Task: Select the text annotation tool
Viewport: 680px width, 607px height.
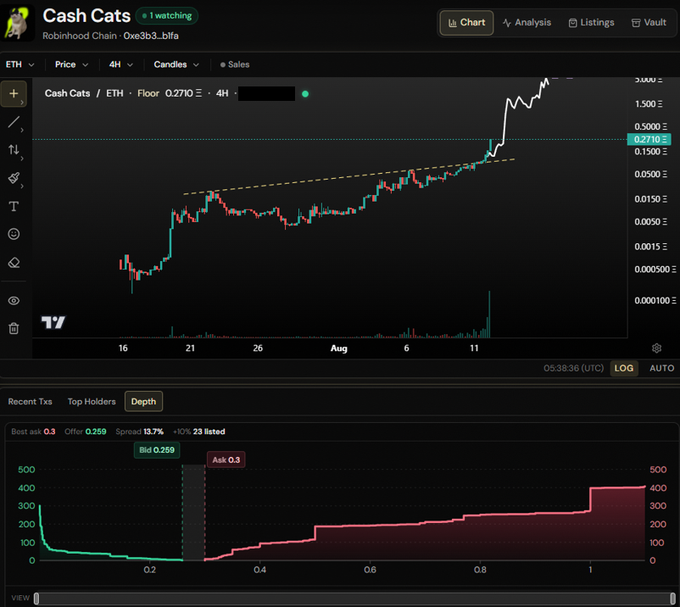Action: pos(13,206)
